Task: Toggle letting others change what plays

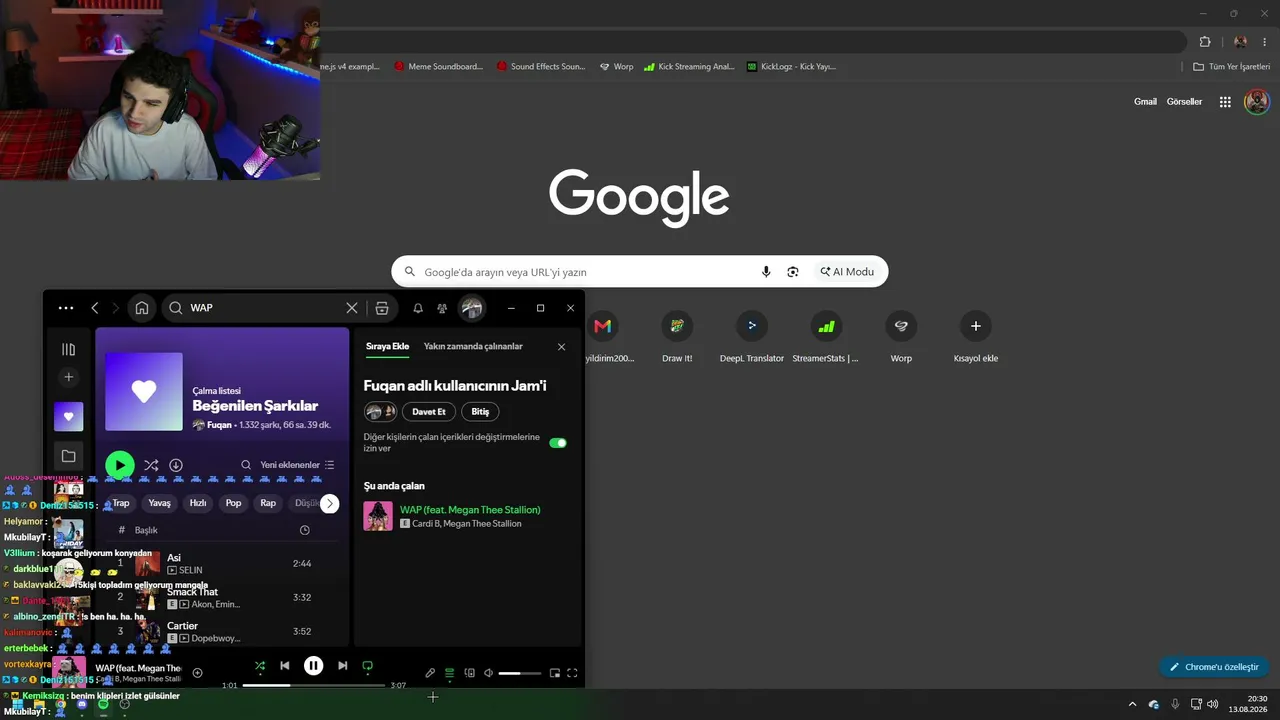Action: click(x=558, y=443)
